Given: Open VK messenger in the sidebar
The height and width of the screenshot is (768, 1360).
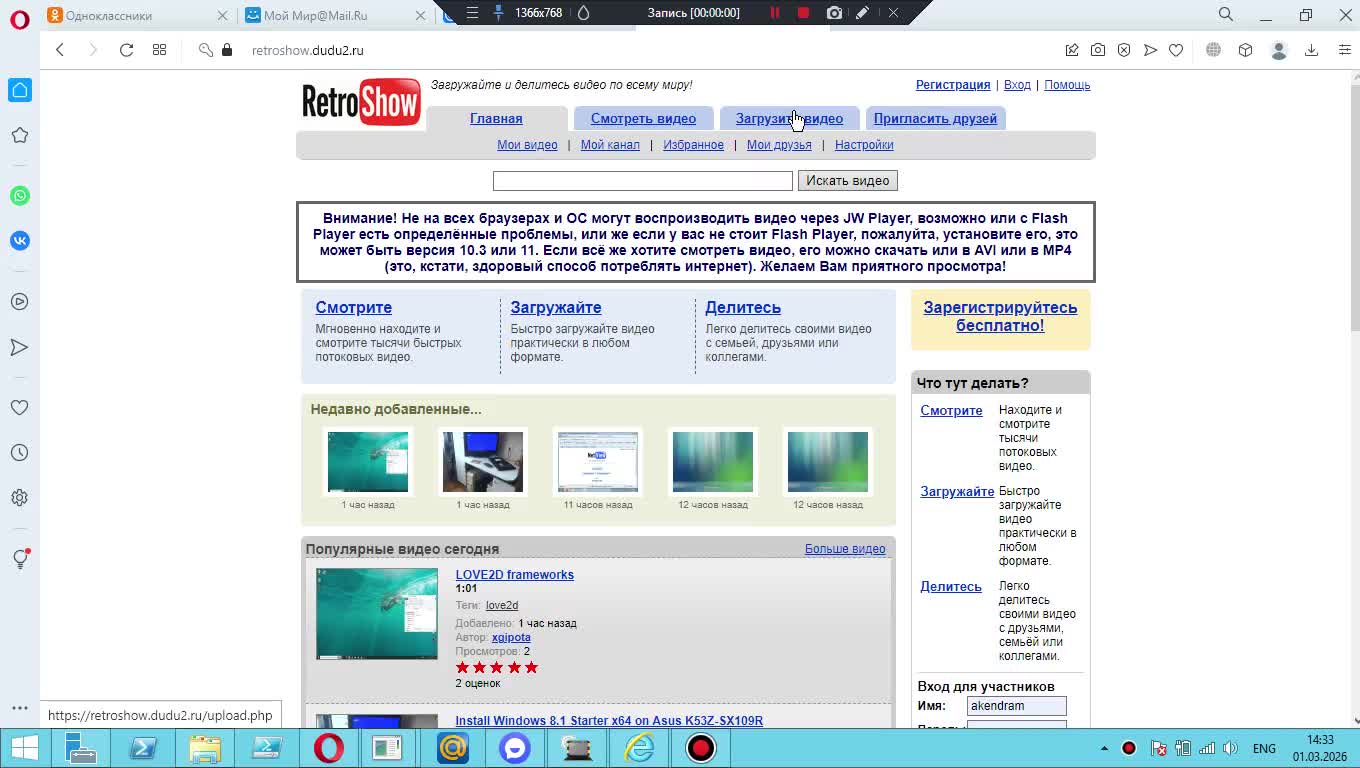Looking at the screenshot, I should pos(20,241).
